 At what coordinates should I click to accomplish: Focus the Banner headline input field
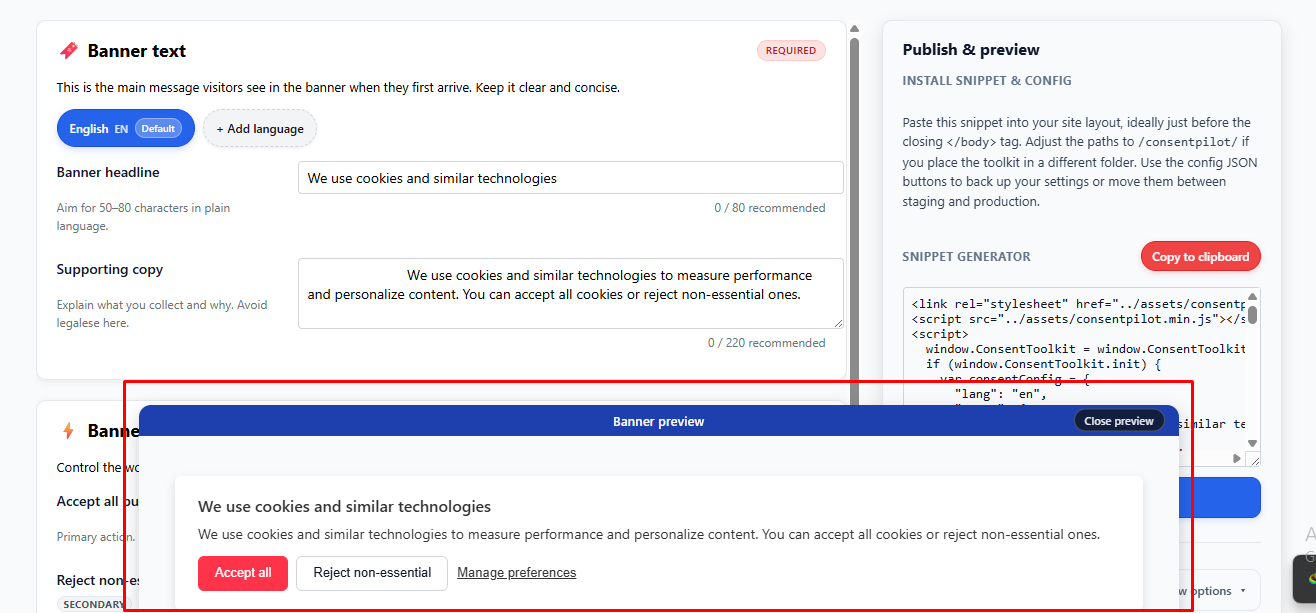[570, 178]
